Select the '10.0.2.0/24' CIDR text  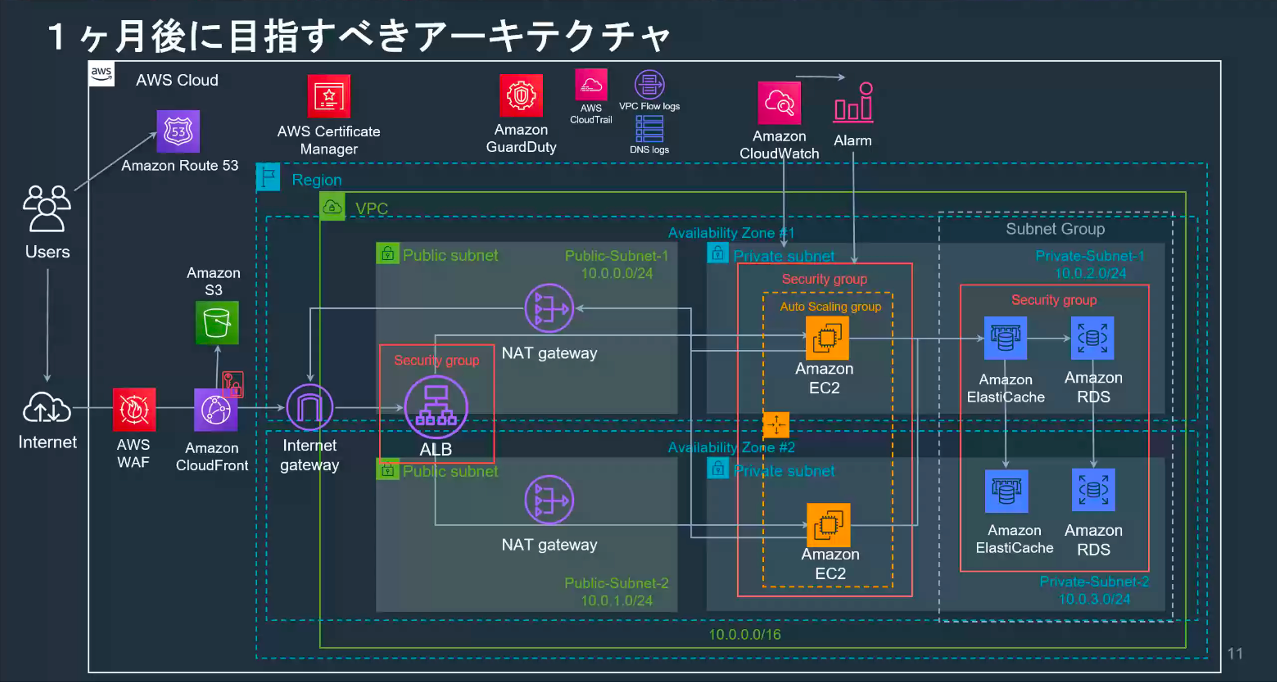click(x=1091, y=273)
